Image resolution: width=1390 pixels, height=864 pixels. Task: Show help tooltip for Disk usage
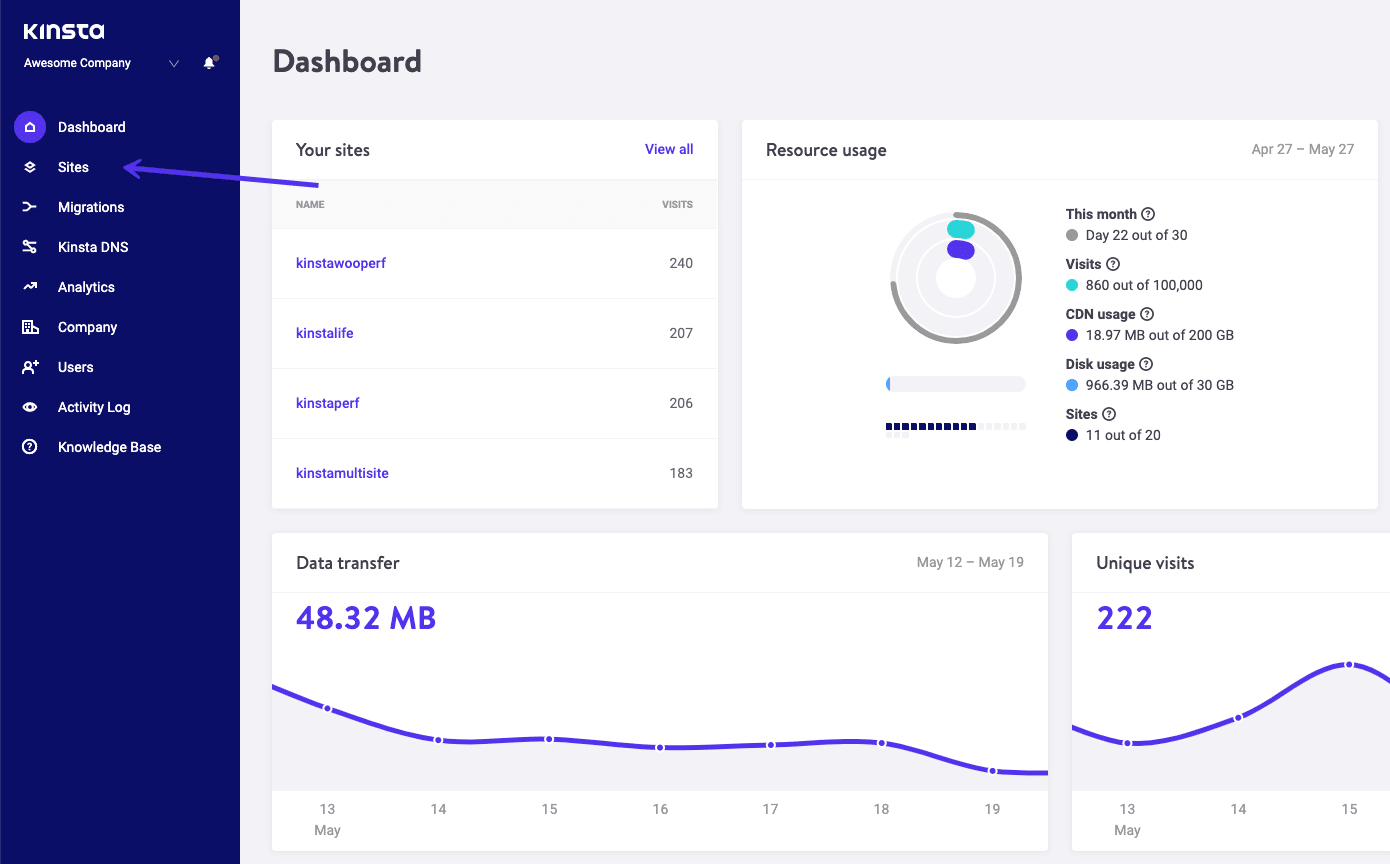pos(1146,364)
